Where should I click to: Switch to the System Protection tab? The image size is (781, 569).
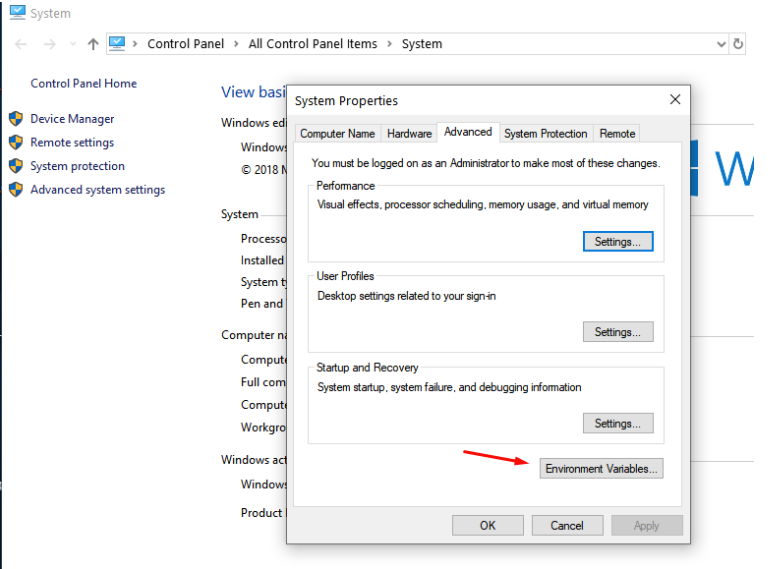(x=545, y=134)
